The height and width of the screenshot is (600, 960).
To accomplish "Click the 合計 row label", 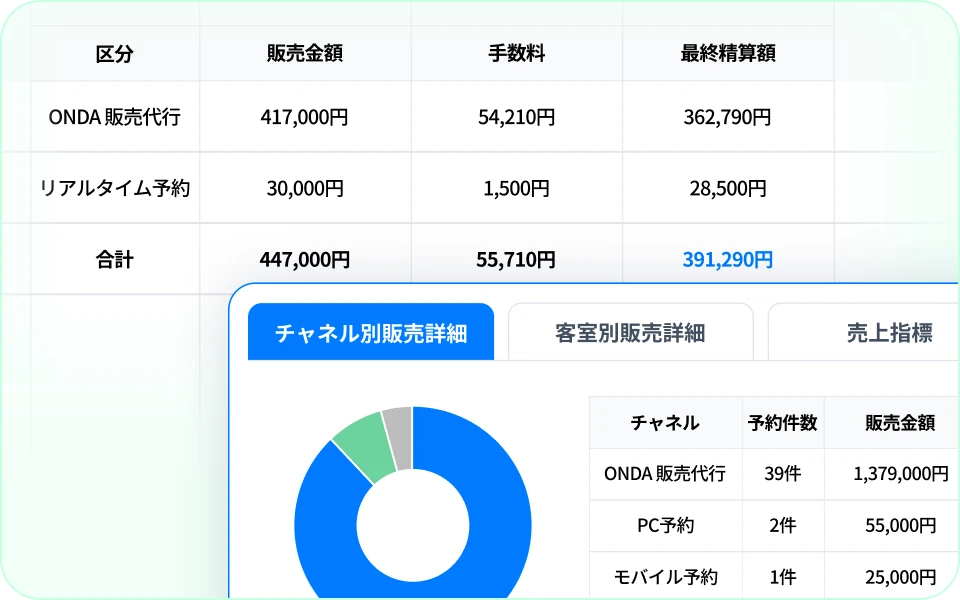I will point(114,259).
